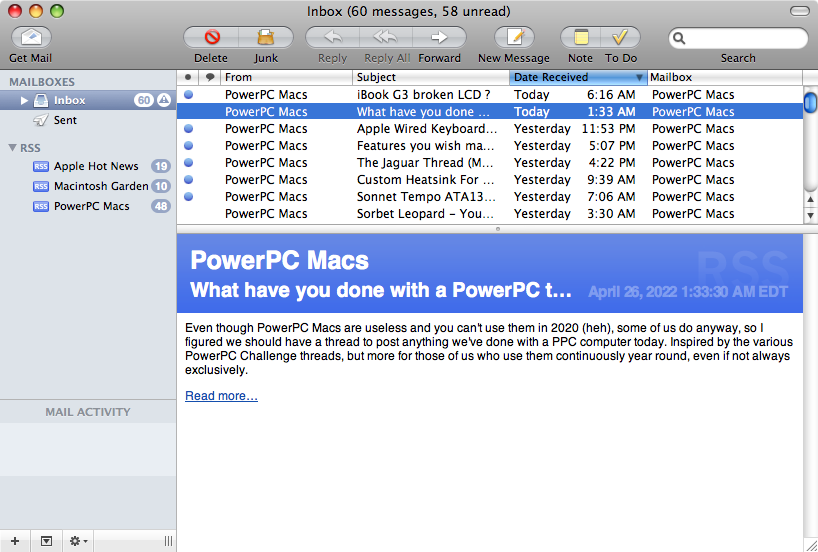Click the Get Mail envelope icon
Viewport: 818px width, 552px height.
pos(31,38)
